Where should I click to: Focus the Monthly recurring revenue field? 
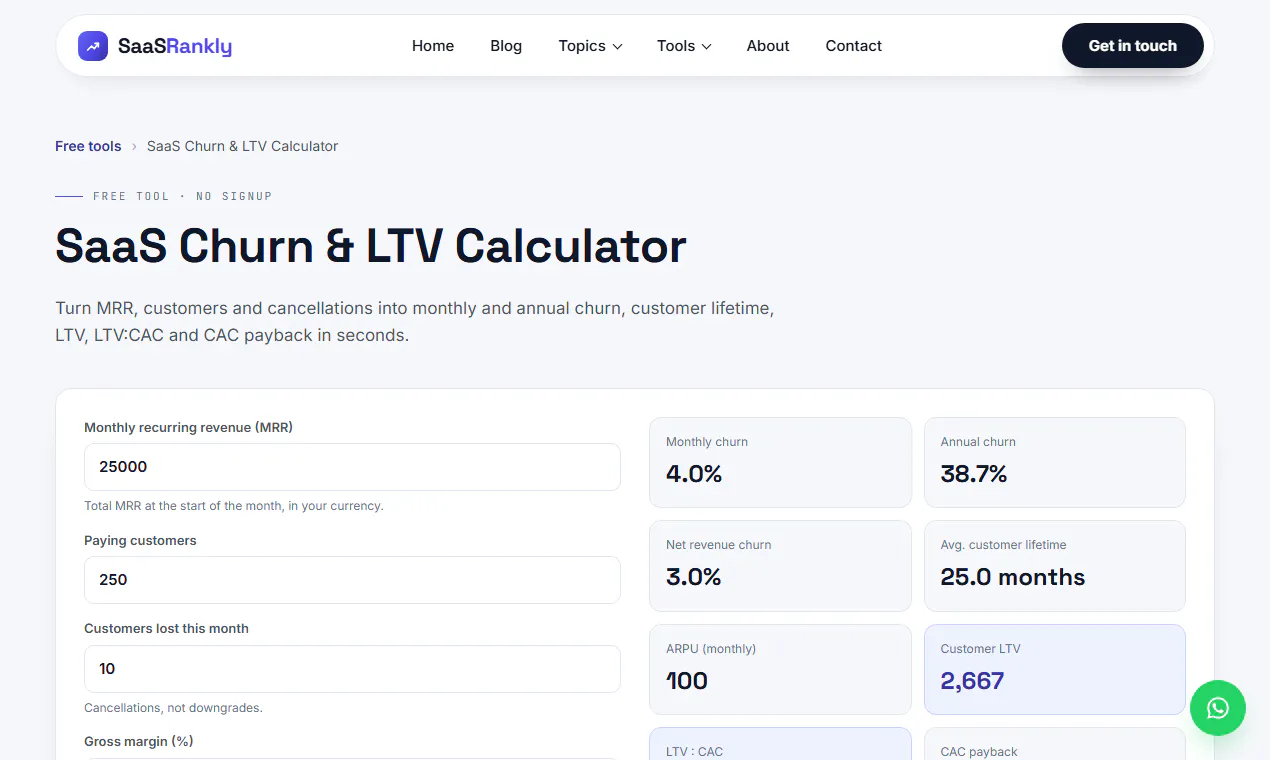[x=352, y=467]
